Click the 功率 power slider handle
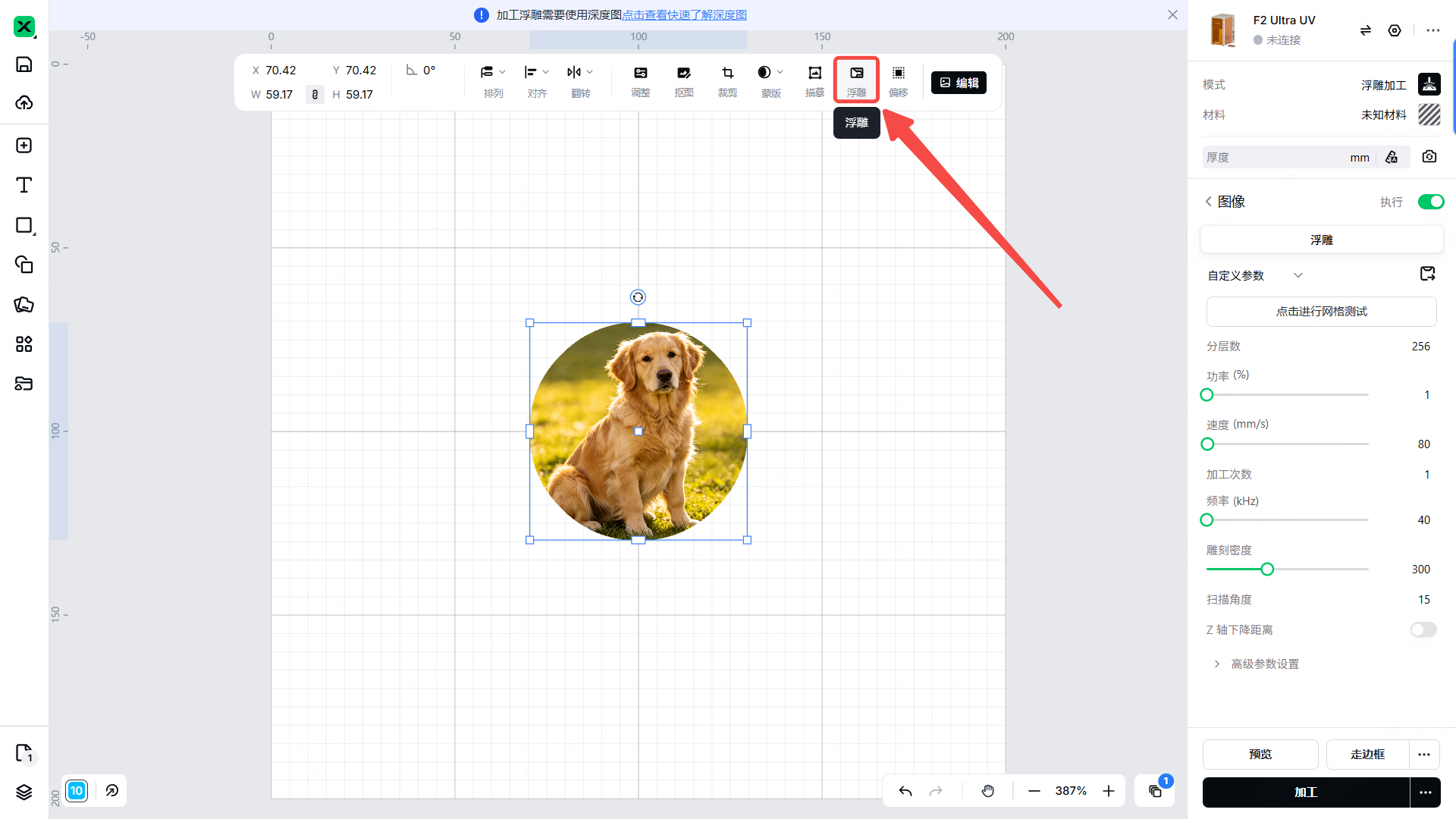The image size is (1456, 819). coord(1207,395)
